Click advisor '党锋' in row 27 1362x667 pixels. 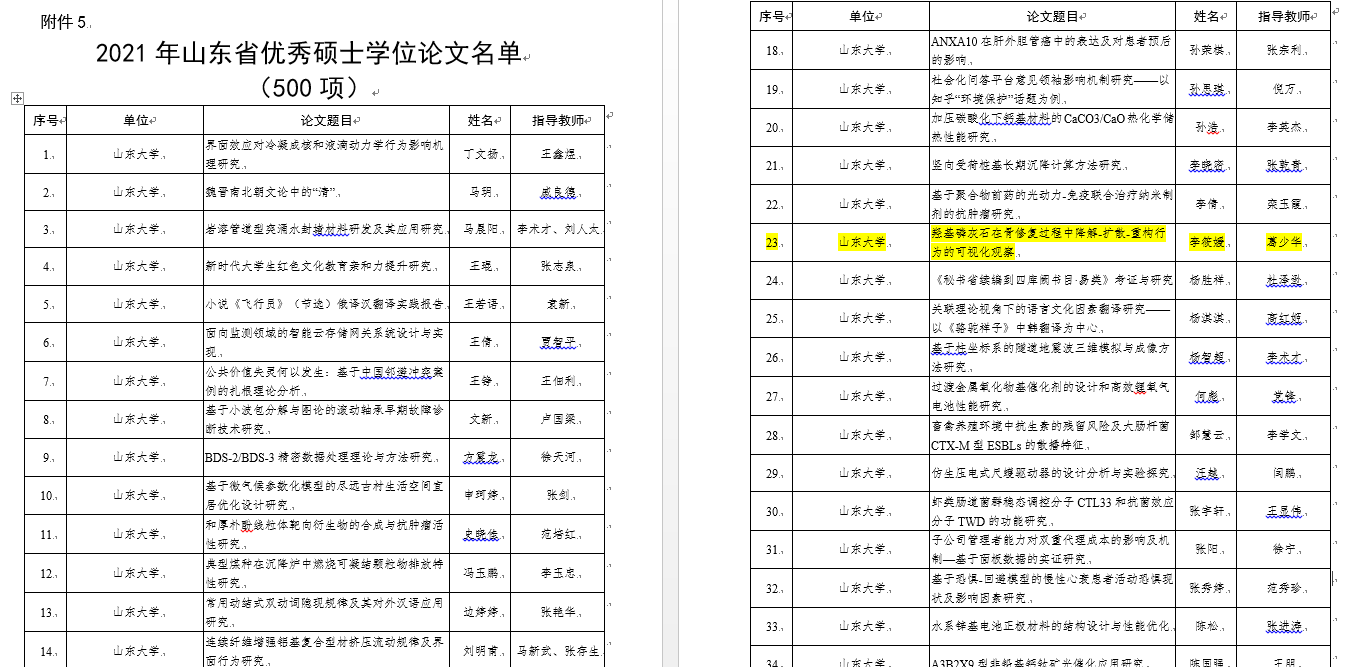click(1285, 396)
